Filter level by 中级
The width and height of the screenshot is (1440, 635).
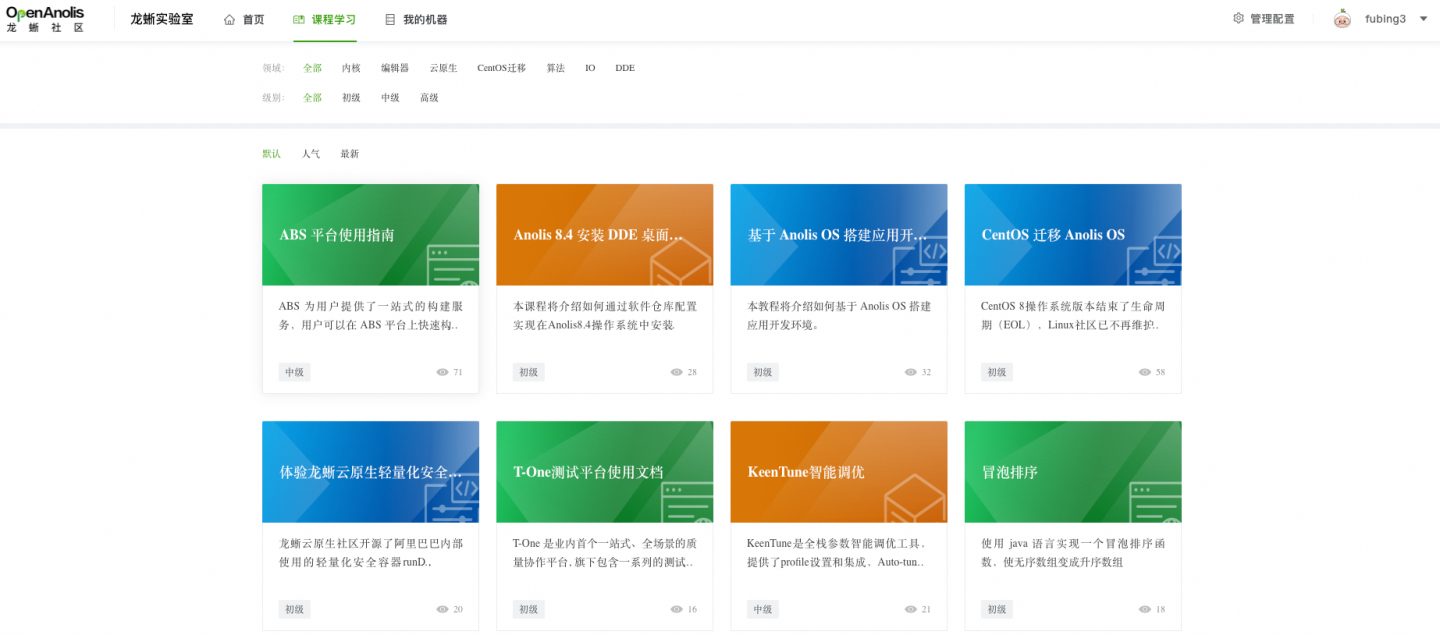pos(390,98)
